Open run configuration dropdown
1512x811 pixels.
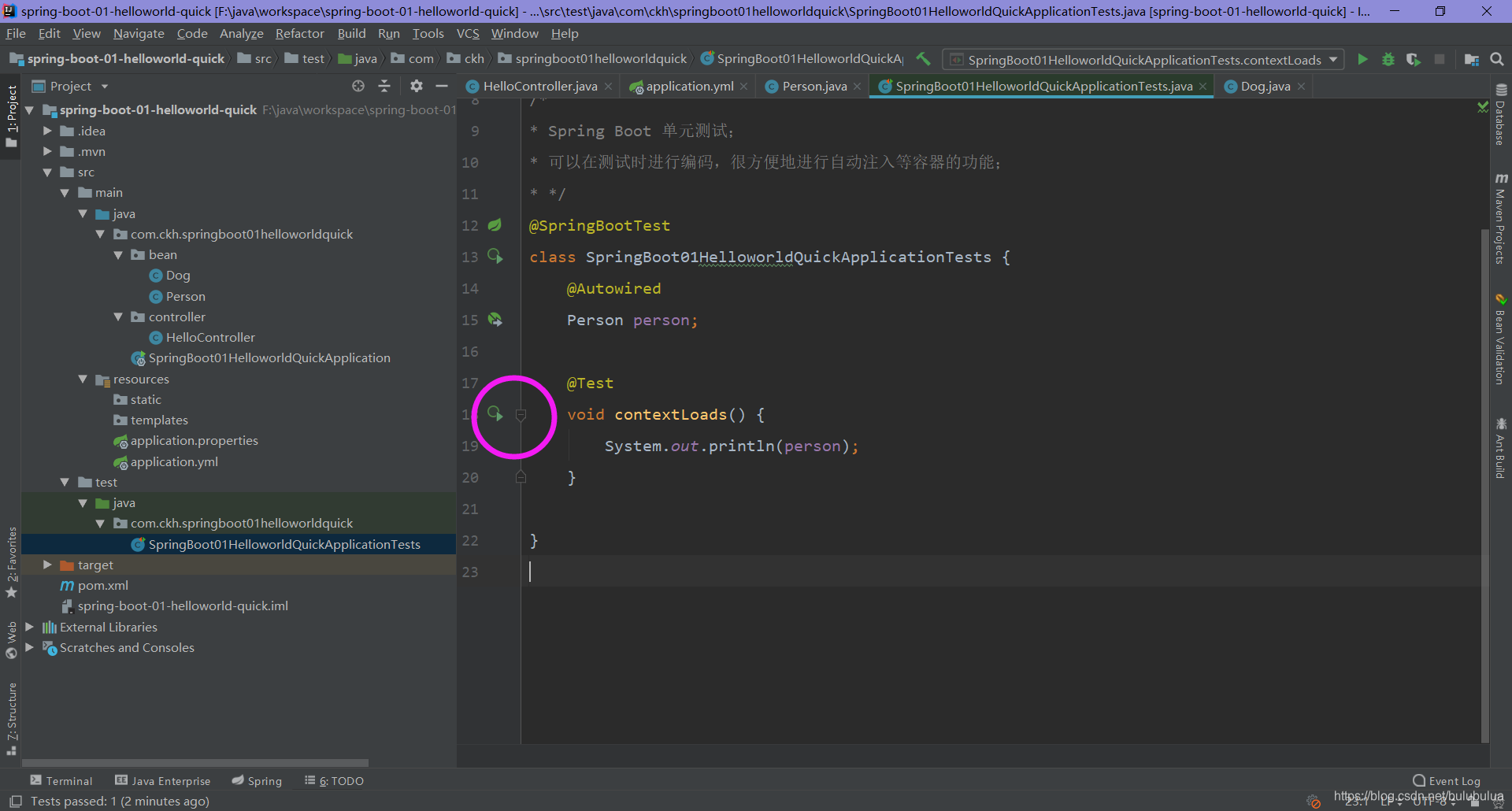click(1143, 60)
